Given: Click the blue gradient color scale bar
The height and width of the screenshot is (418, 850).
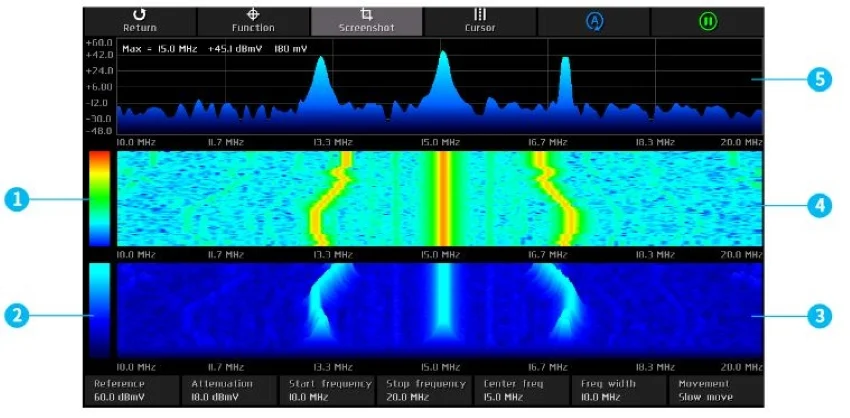Looking at the screenshot, I should pyautogui.click(x=99, y=310).
